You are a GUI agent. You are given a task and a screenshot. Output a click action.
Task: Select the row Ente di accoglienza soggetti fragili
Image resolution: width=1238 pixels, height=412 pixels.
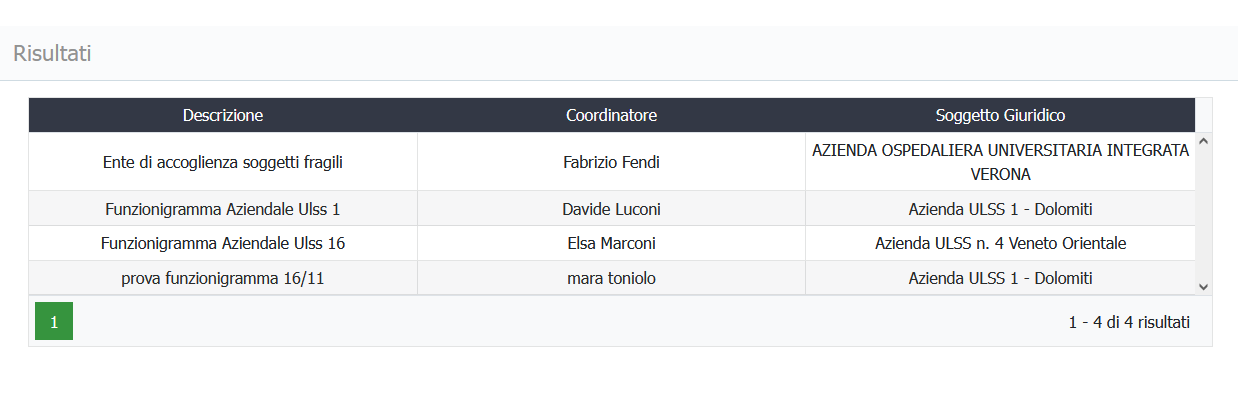(612, 162)
